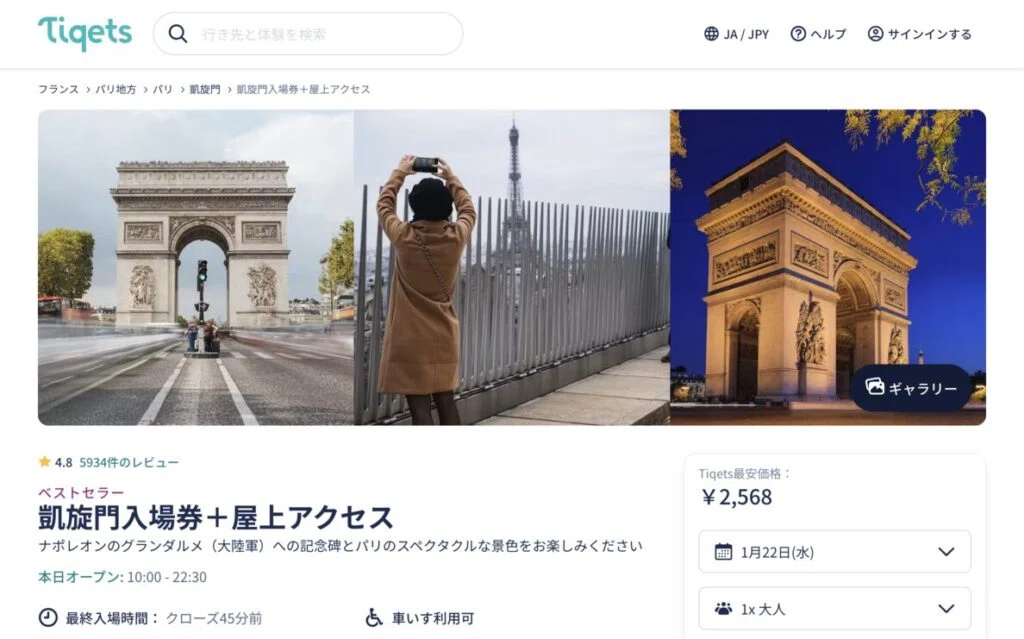This screenshot has width=1024, height=639.
Task: Click the user account icon
Action: pos(875,34)
